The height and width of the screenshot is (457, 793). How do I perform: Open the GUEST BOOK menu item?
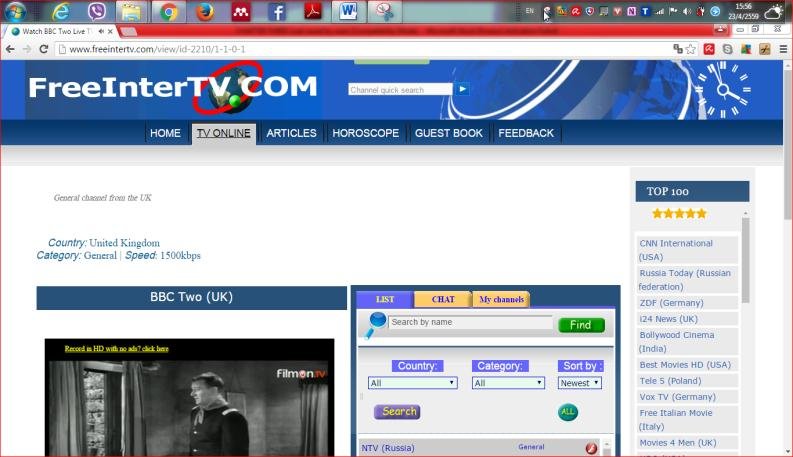tap(449, 133)
